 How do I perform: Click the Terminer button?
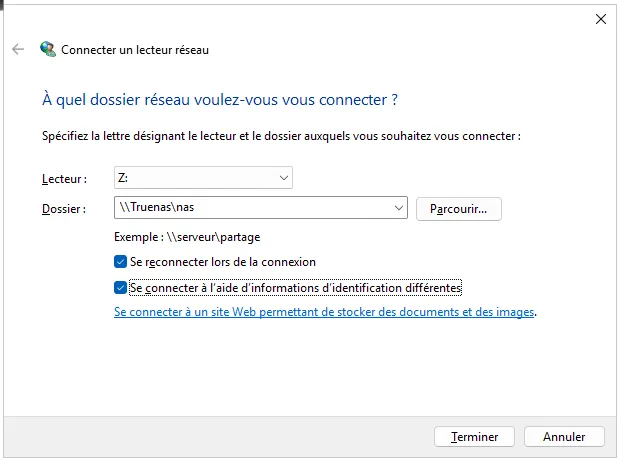[x=474, y=437]
